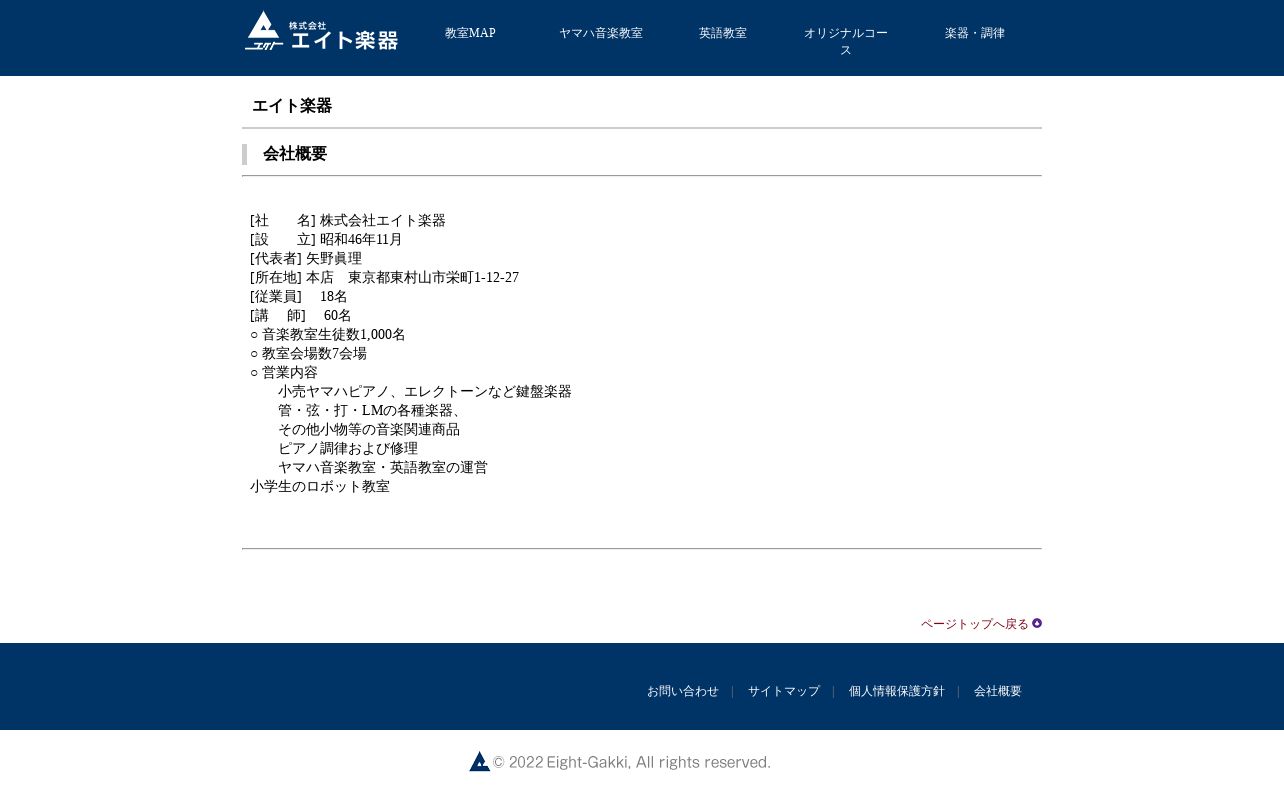Click the [講師] 60名 line
The width and height of the screenshot is (1284, 792).
pos(301,316)
